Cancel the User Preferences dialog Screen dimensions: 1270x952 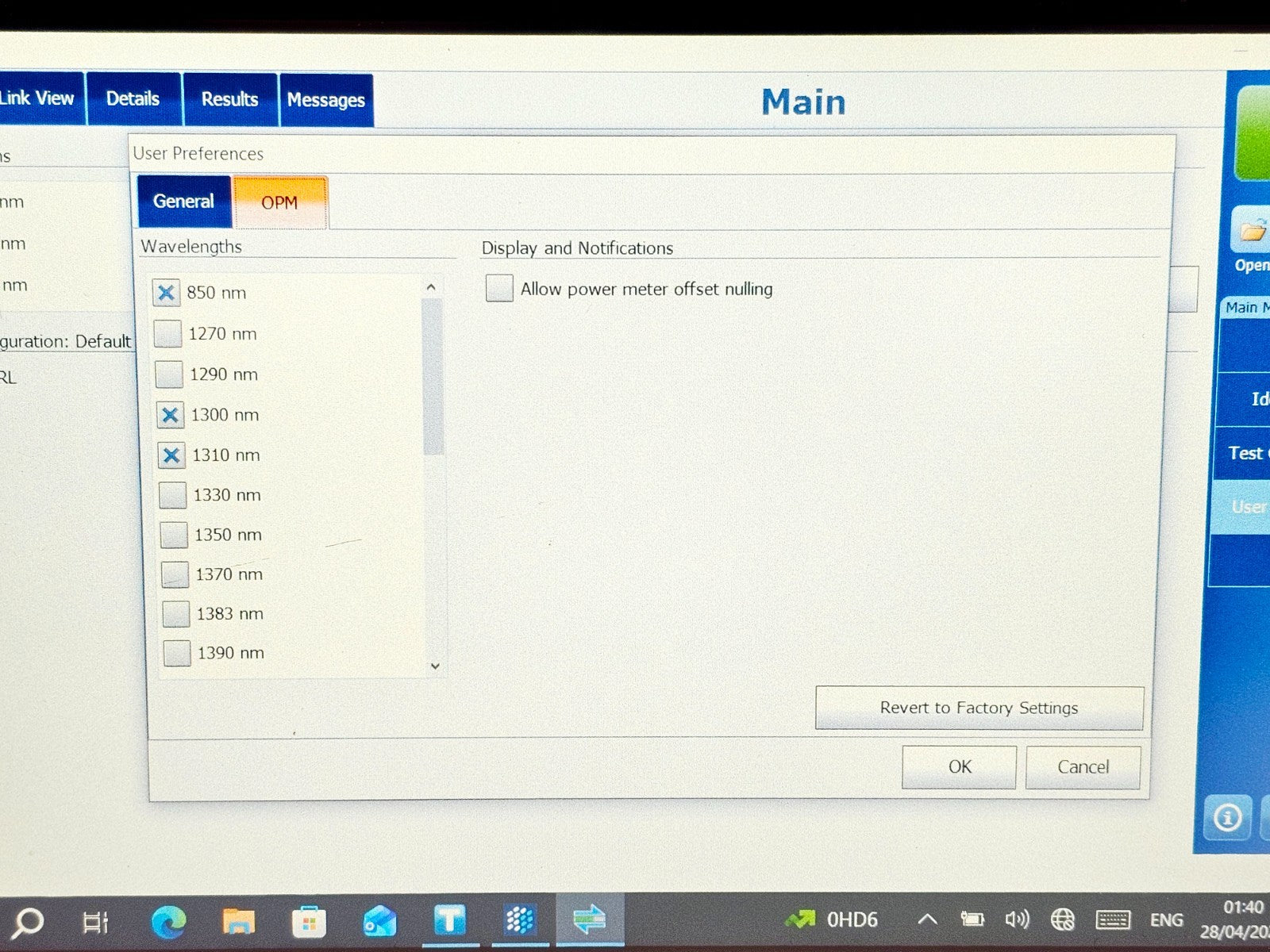click(x=1083, y=767)
